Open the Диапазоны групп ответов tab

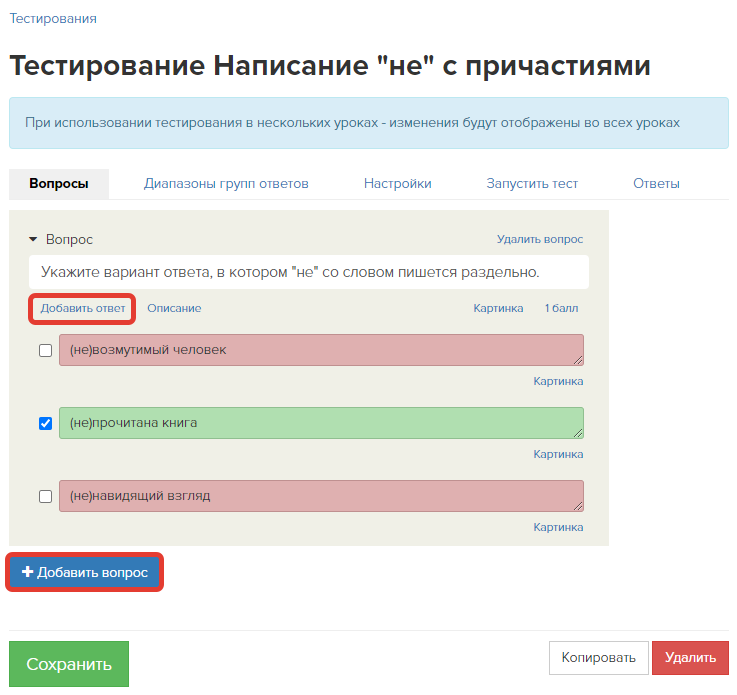click(226, 184)
